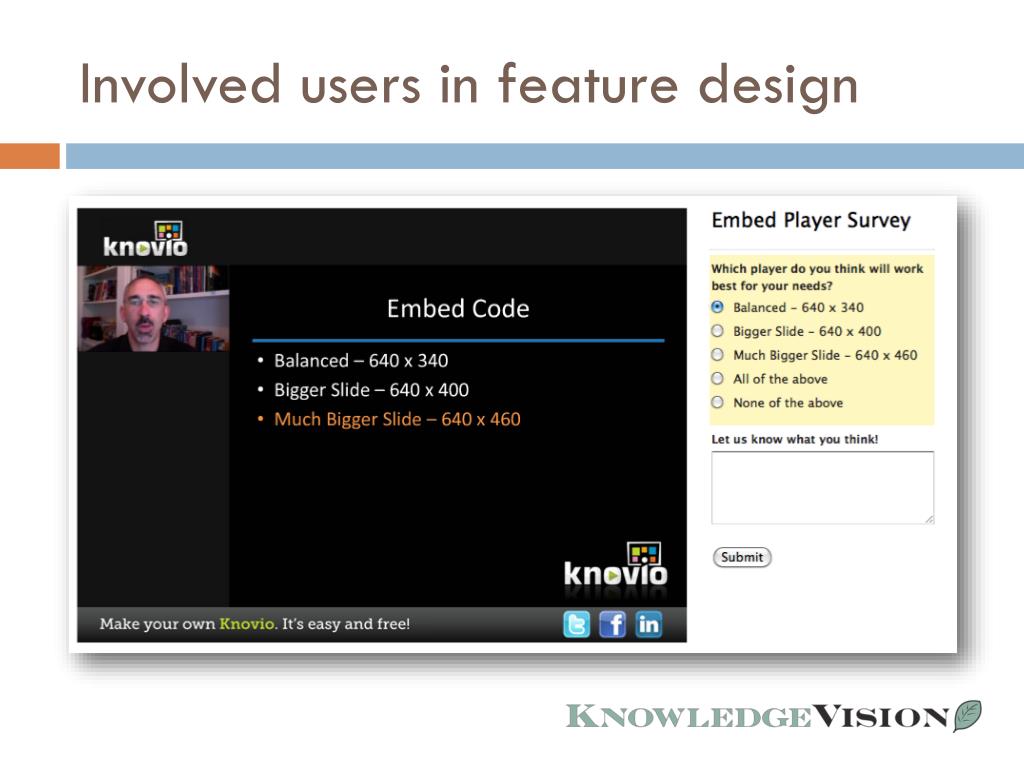Click the Embed Code slide title

coord(458,309)
